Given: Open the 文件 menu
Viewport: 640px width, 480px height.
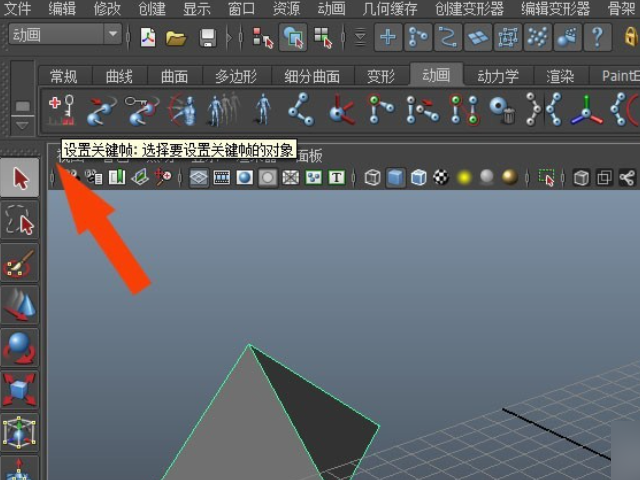Looking at the screenshot, I should click(x=17, y=9).
